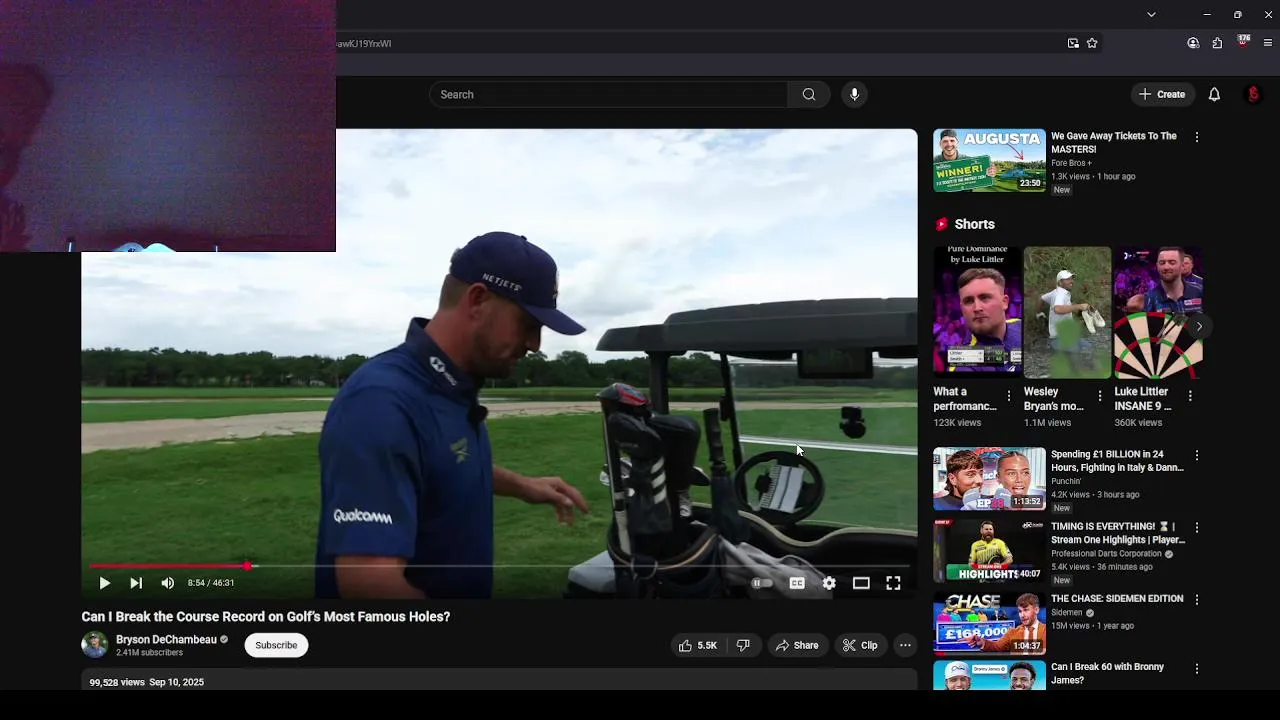Image resolution: width=1280 pixels, height=720 pixels.
Task: Enter fullscreen mode
Action: [893, 583]
